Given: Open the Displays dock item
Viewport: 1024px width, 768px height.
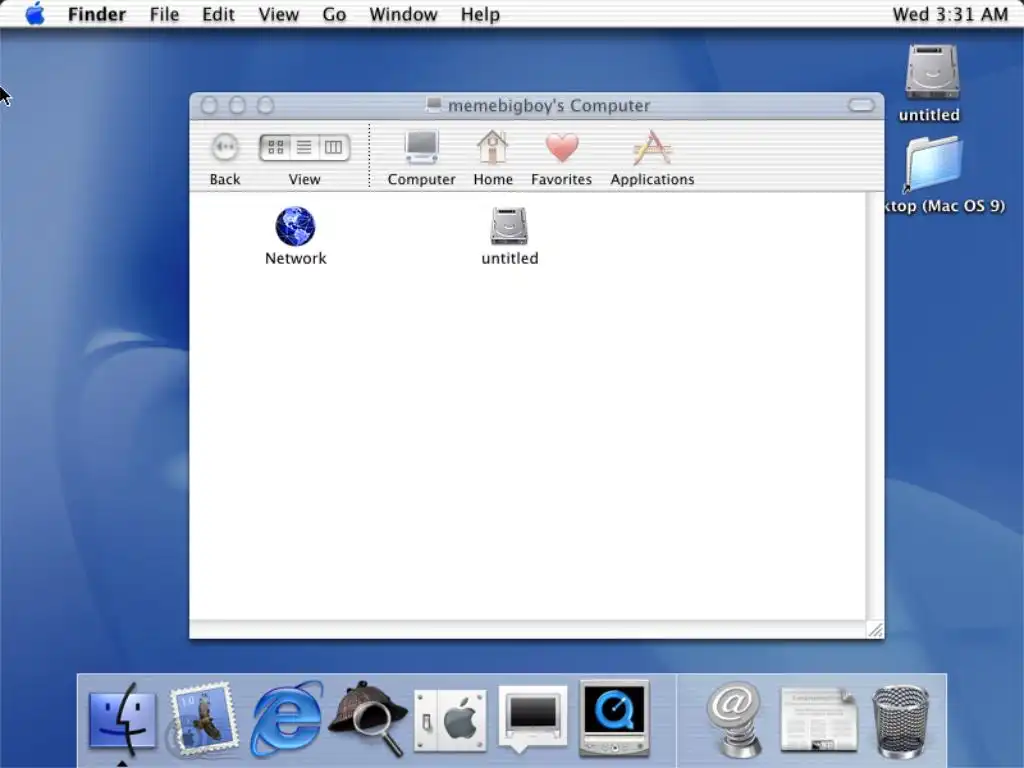Looking at the screenshot, I should click(532, 718).
